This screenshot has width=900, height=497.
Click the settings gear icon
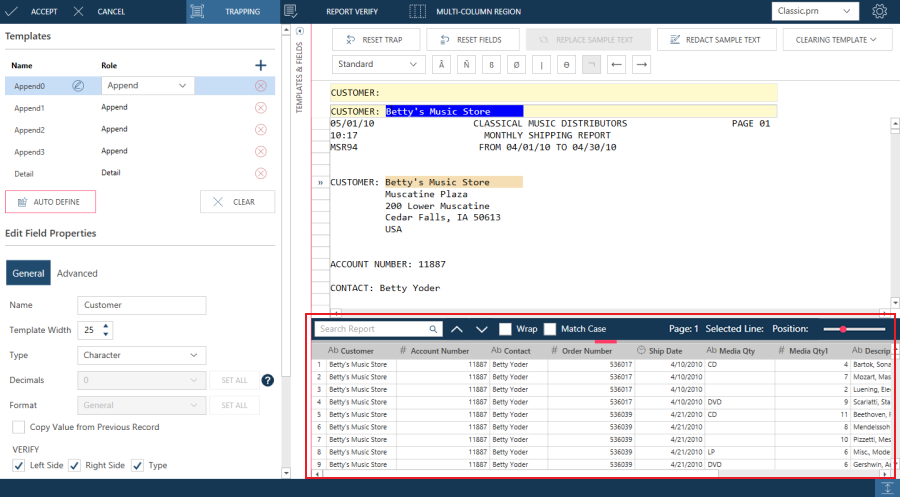coord(879,12)
